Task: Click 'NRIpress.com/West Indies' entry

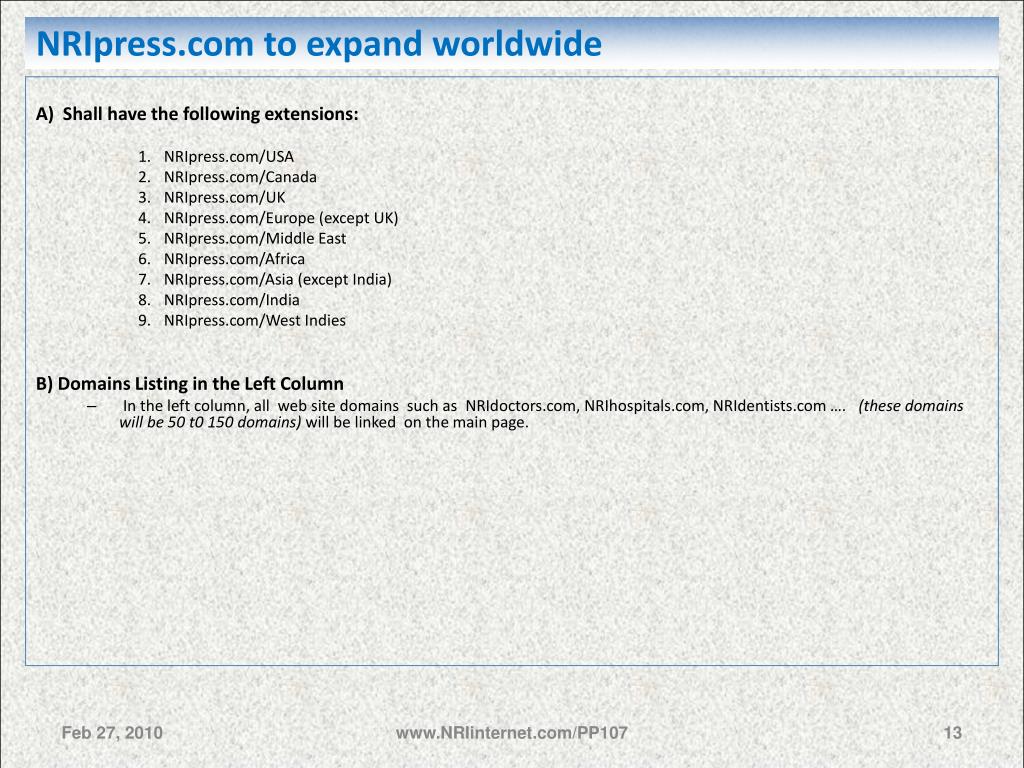Action: 255,320
